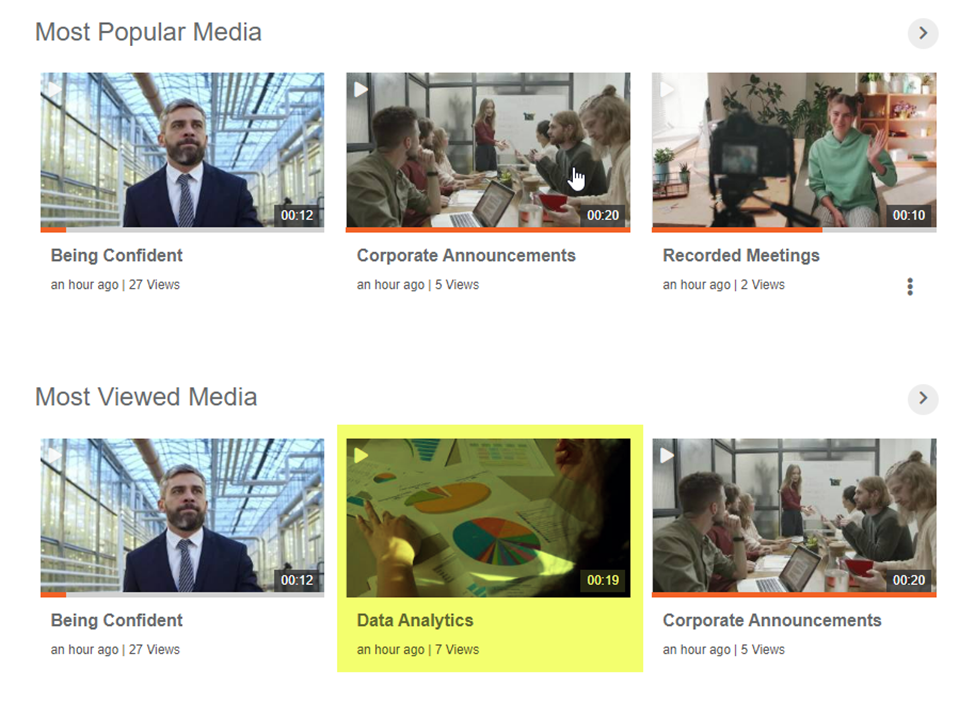Click the play icon on the Data Analytics thumbnail
975x701 pixels.
point(361,455)
